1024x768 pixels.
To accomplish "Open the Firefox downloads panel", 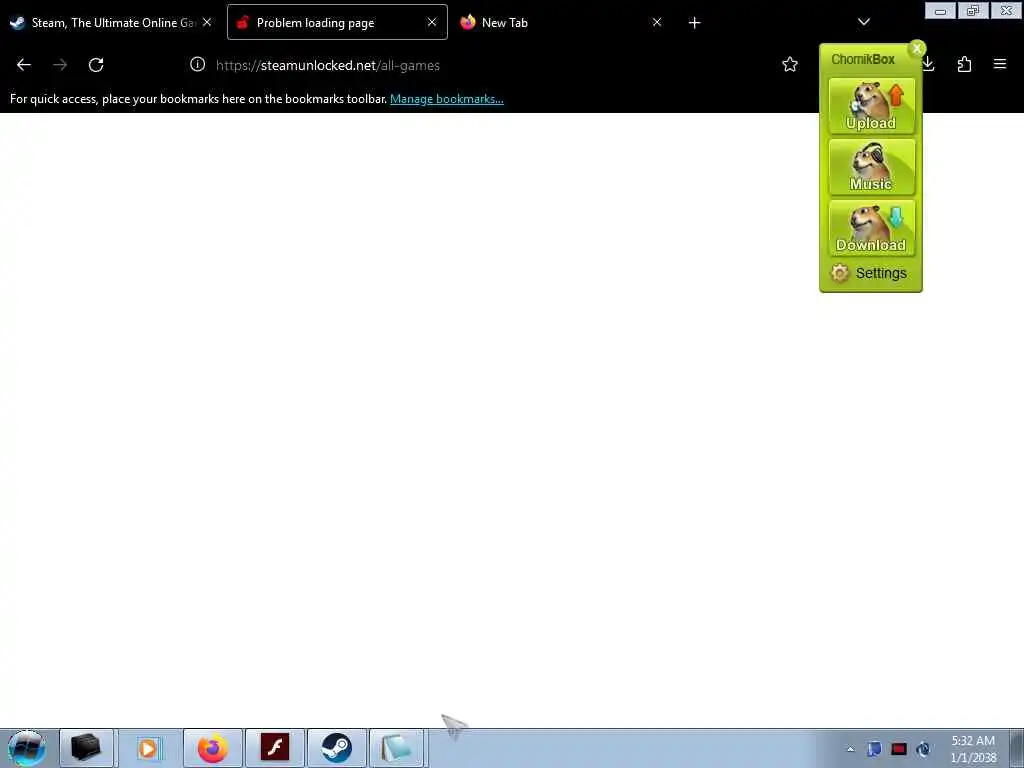I will (929, 64).
